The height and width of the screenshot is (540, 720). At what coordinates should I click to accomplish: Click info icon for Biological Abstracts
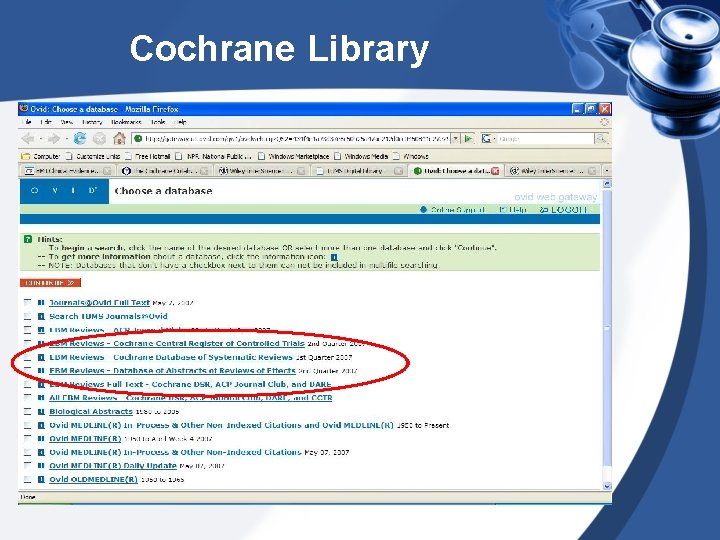coord(41,411)
